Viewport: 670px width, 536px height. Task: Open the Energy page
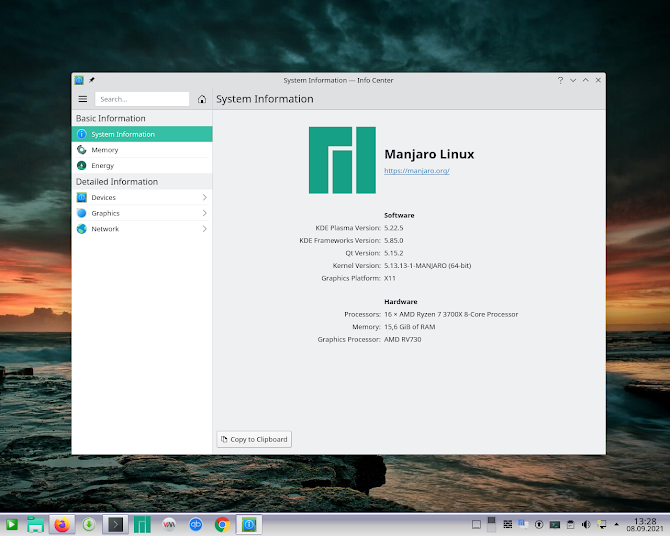click(142, 166)
